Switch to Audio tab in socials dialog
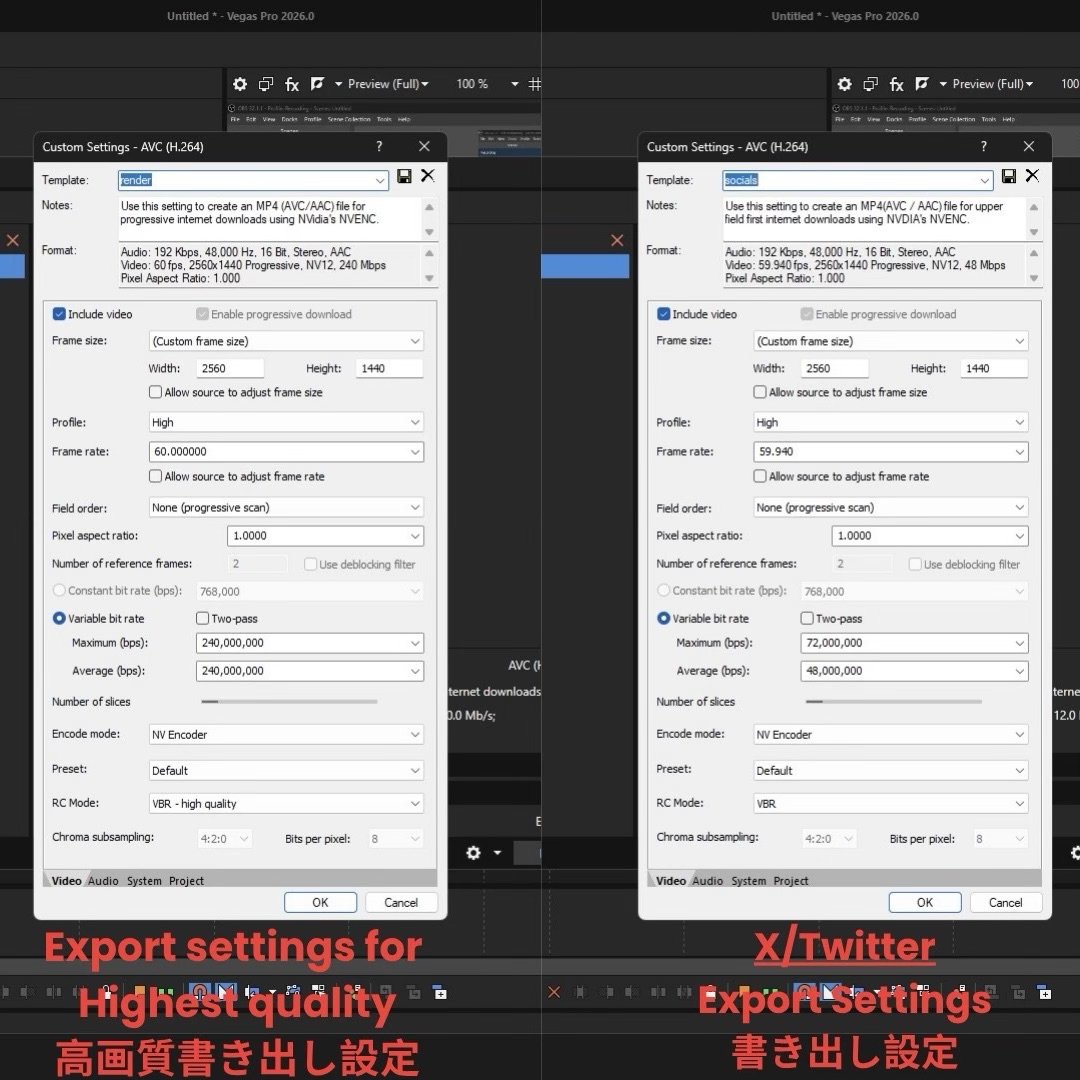 click(707, 881)
